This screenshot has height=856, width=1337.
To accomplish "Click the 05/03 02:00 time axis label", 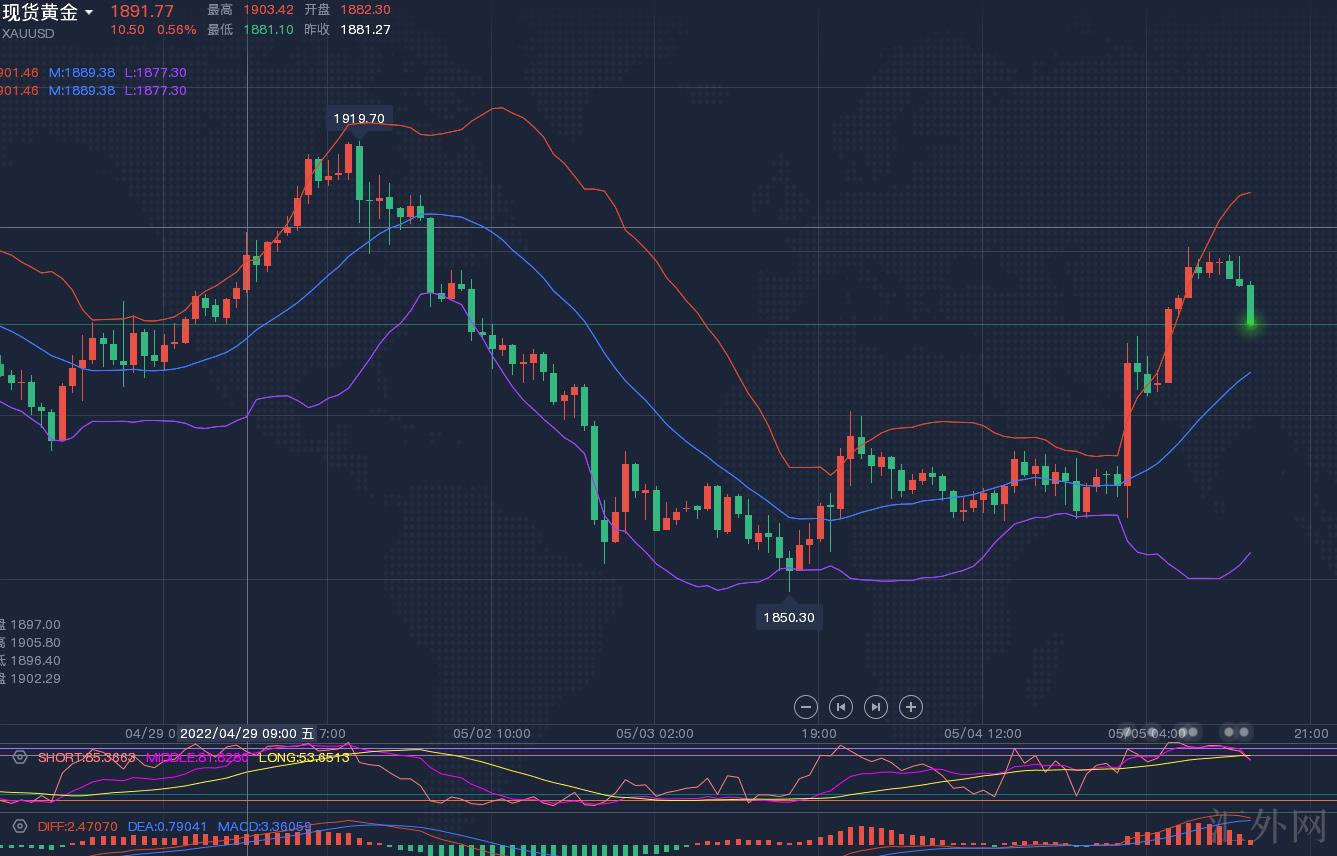I will [654, 733].
